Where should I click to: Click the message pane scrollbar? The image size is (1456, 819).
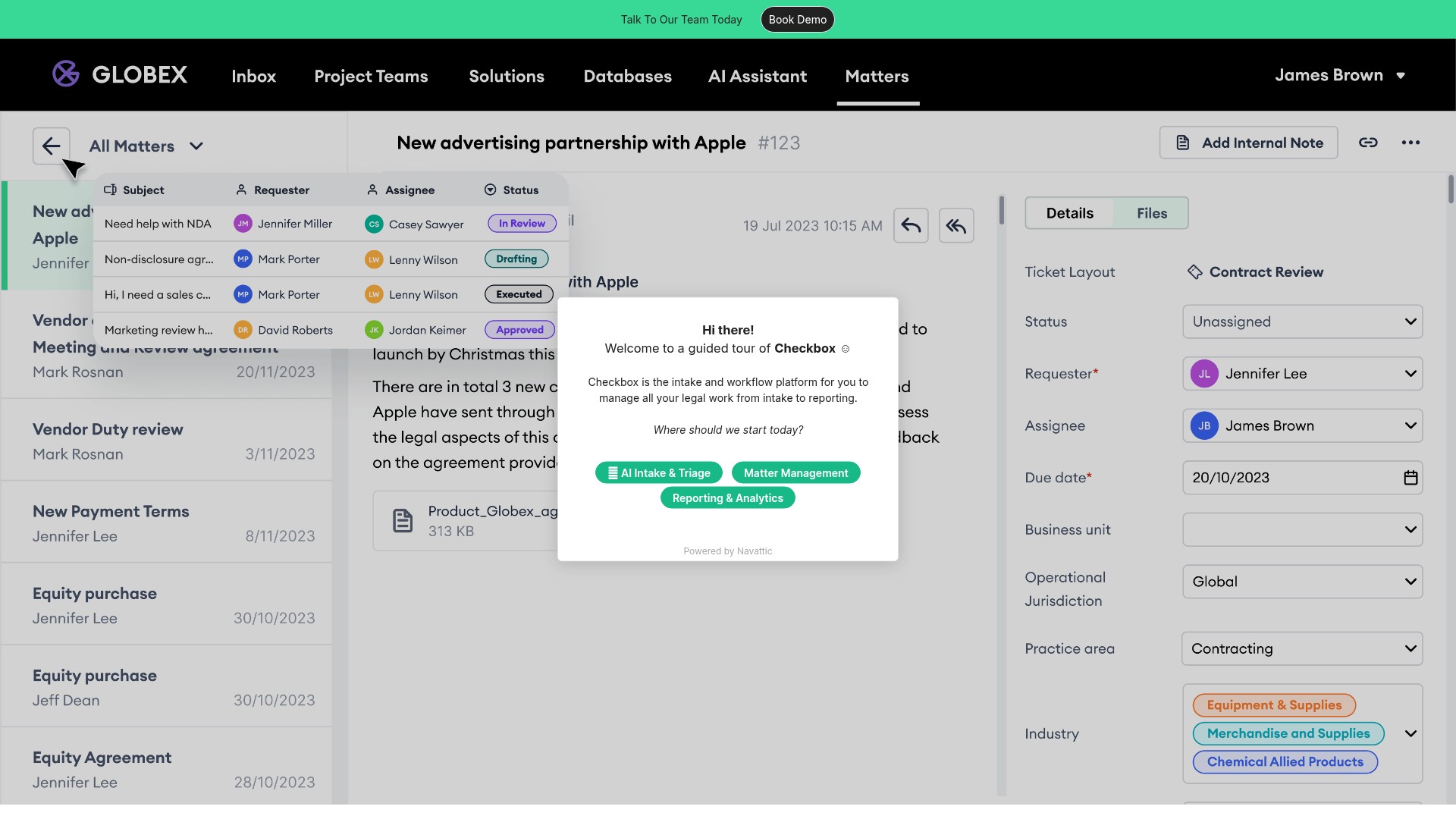tap(1002, 211)
